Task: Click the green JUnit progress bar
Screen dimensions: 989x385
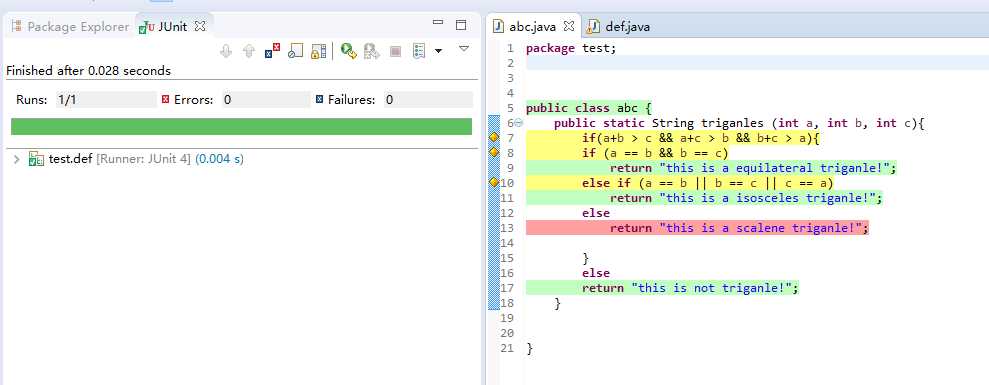Action: (x=242, y=126)
